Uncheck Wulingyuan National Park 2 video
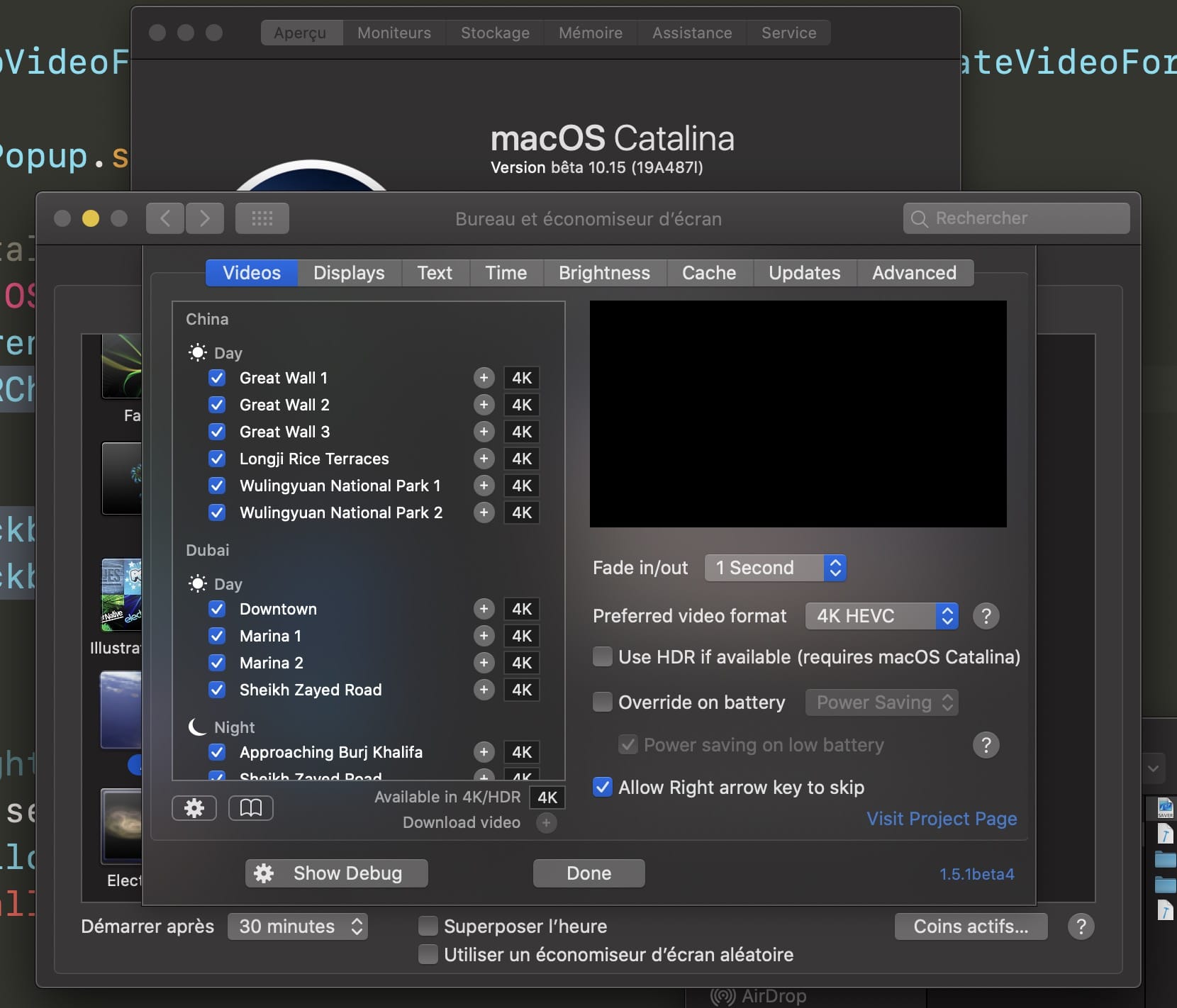This screenshot has height=1008, width=1177. (x=218, y=513)
